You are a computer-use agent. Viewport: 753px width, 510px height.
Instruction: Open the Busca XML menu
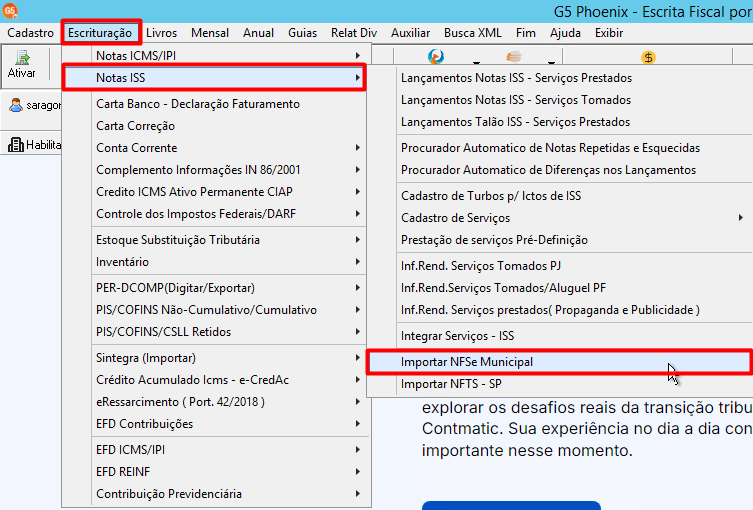point(473,33)
